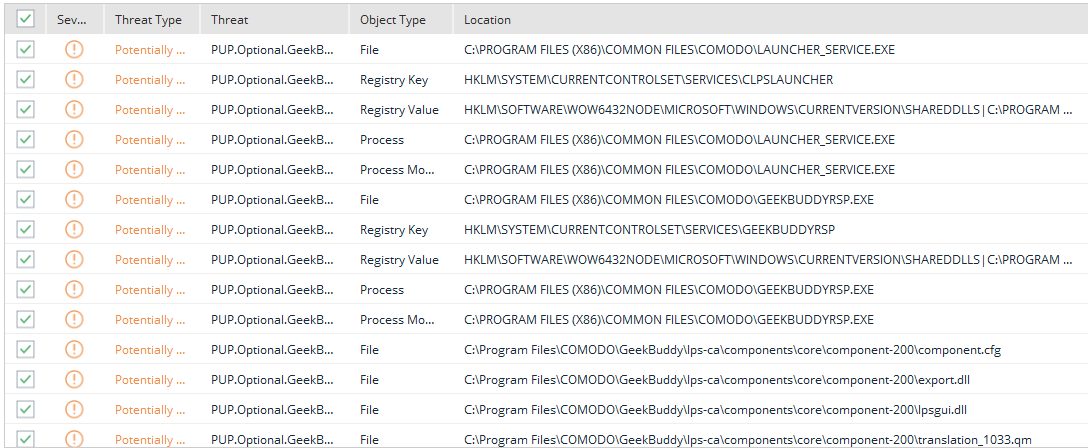Click 'Process Mo...' cell for LAUNCHER_SERVICE.EXE
Image resolution: width=1088 pixels, height=448 pixels.
(x=398, y=169)
